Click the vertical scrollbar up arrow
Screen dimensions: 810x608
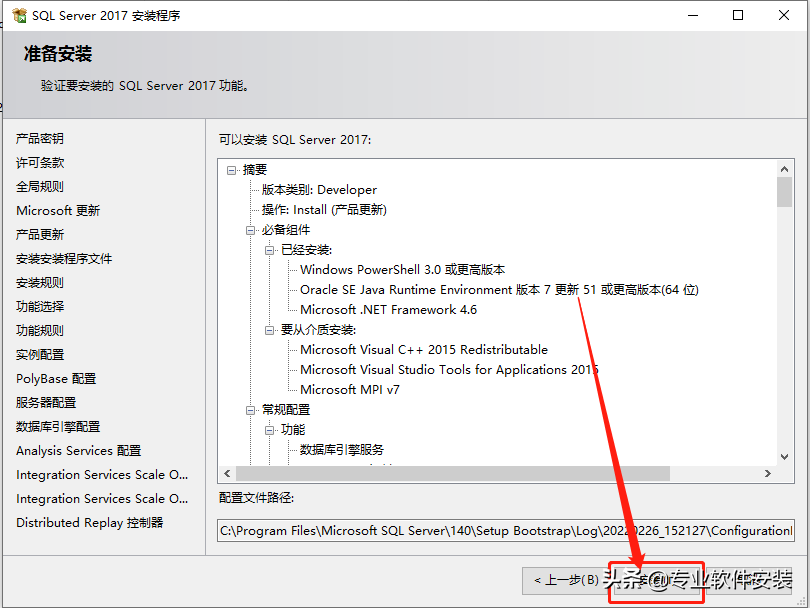click(784, 169)
